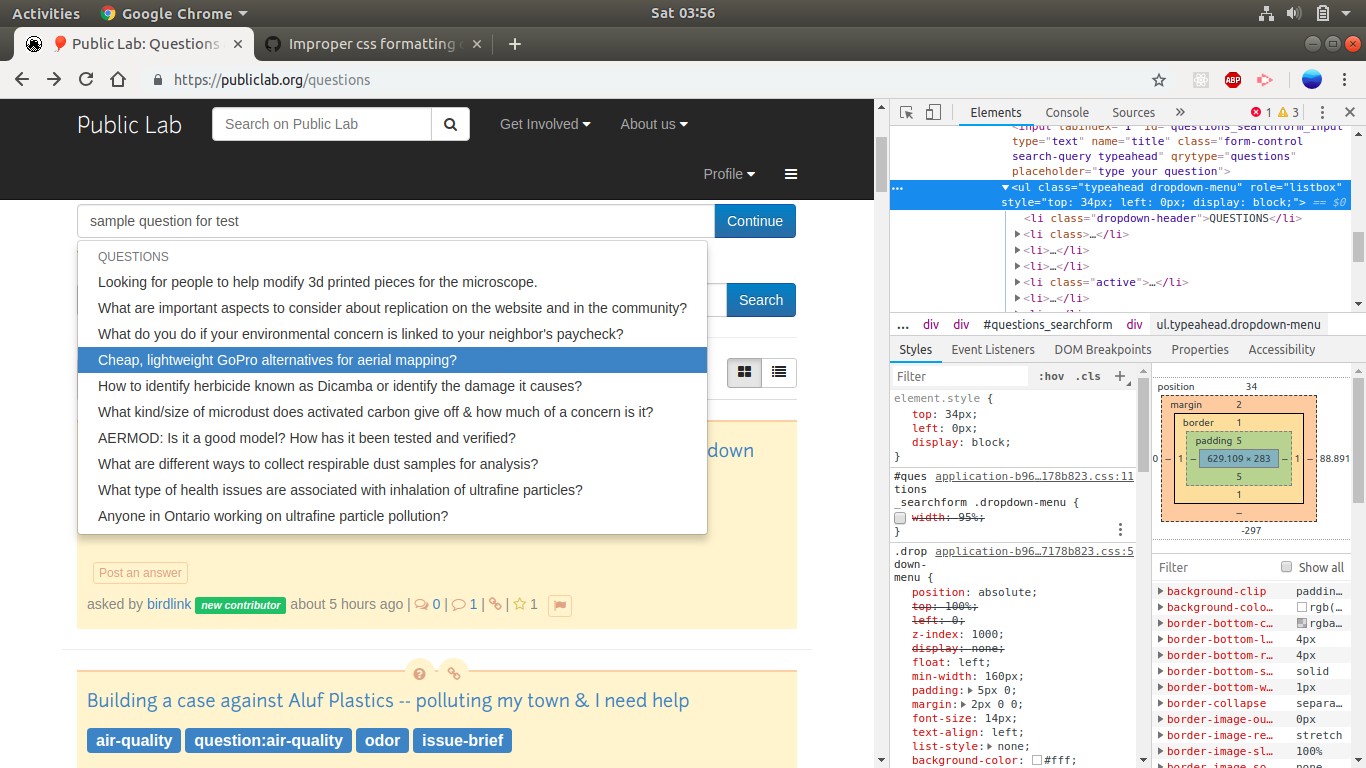Uncheck the background-color property checkbox

pyautogui.click(x=1039, y=759)
